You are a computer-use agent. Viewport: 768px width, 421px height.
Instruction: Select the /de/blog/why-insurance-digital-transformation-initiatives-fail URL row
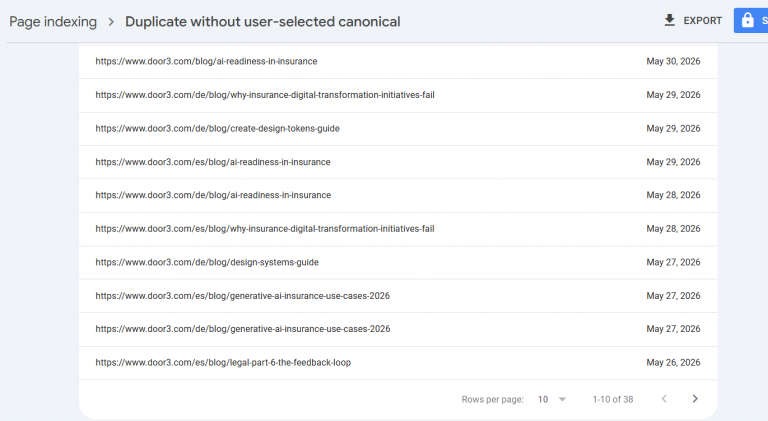coord(398,95)
